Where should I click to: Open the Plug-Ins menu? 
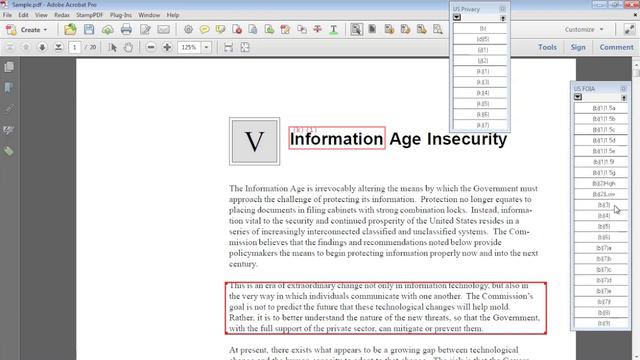coord(121,15)
